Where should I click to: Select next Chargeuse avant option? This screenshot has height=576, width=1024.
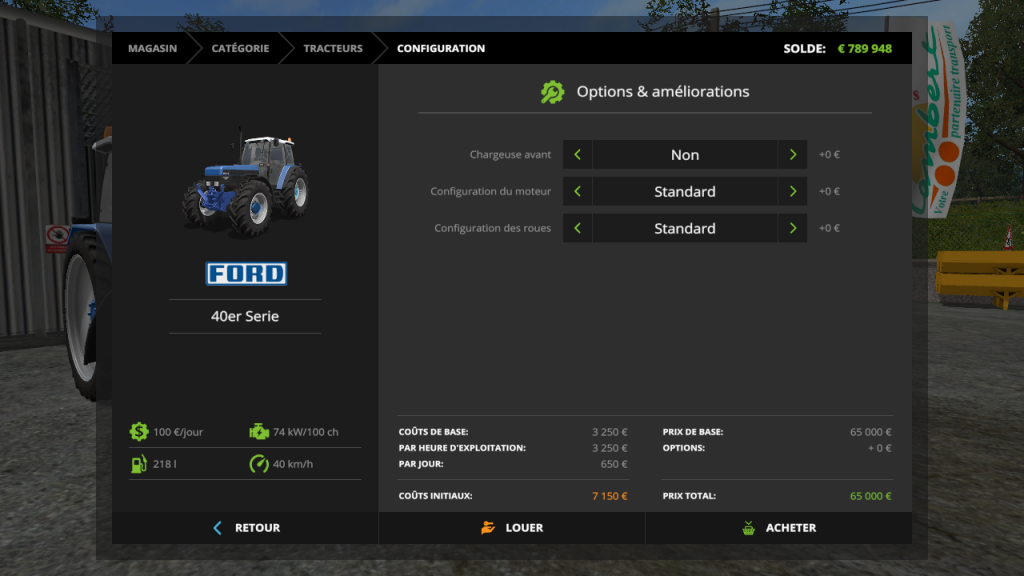[793, 155]
